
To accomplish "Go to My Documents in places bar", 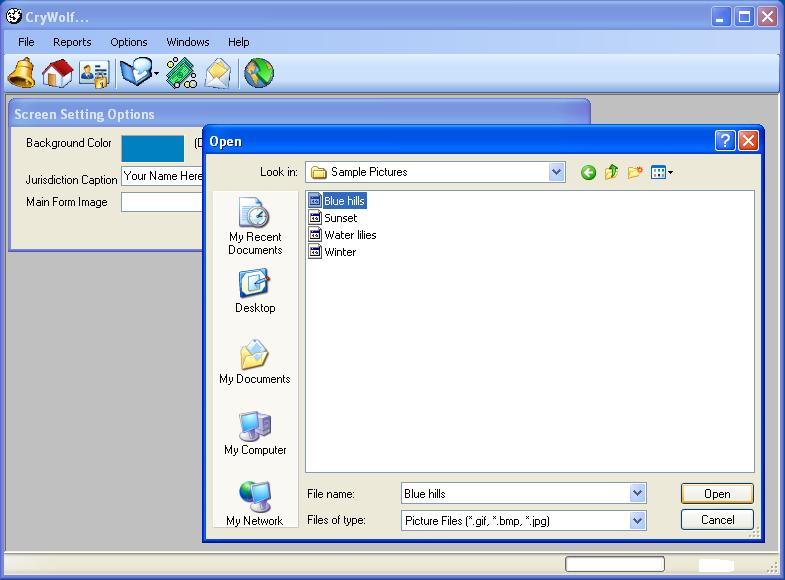I will (254, 362).
